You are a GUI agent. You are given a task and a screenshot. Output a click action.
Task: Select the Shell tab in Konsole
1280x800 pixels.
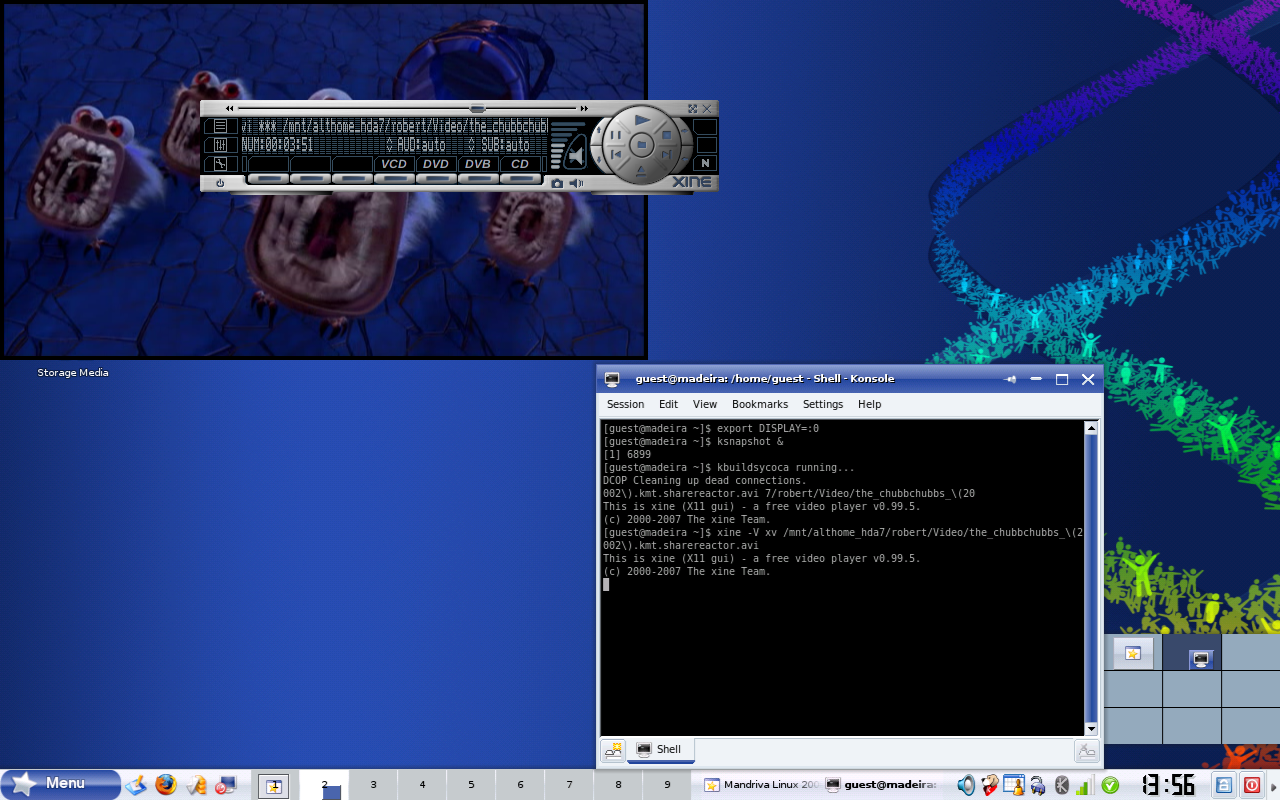point(660,749)
